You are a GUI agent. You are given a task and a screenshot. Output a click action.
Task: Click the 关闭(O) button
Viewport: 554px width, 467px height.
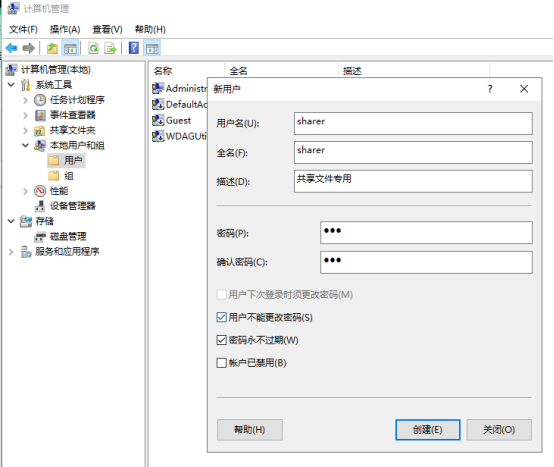(499, 430)
